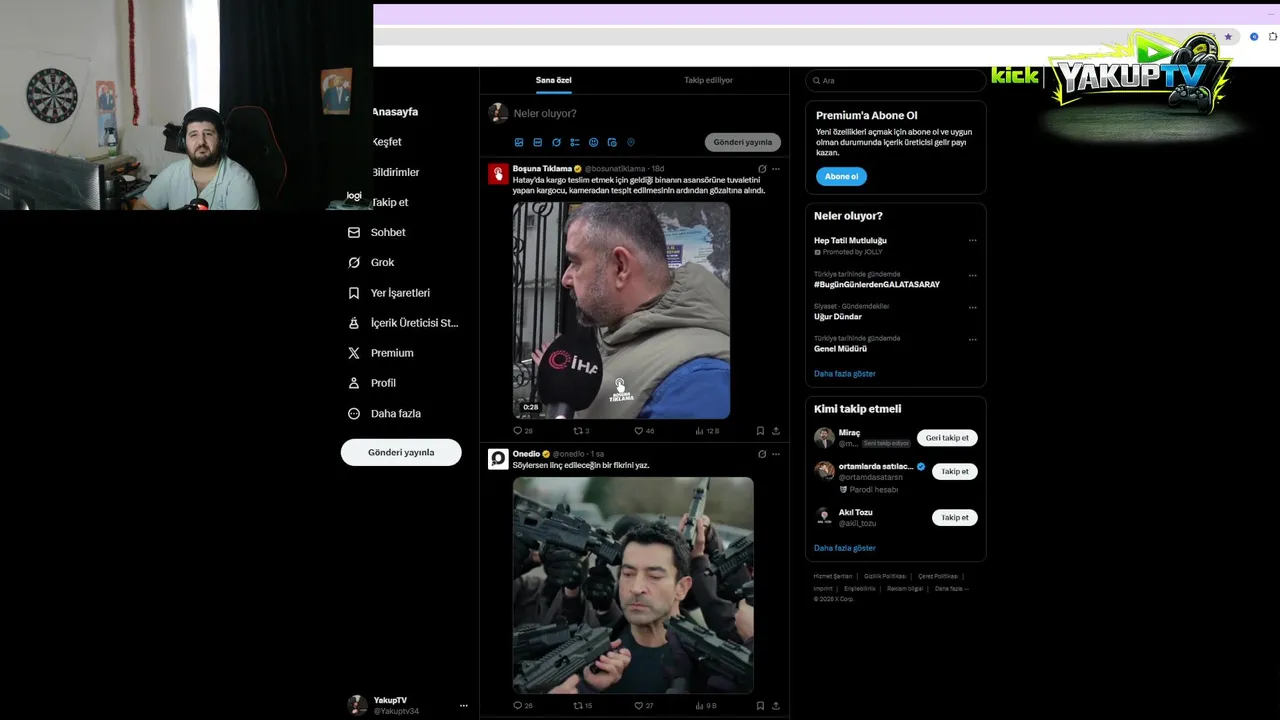Open Yer İşaretleri bookmarks
This screenshot has height=720, width=1280.
point(389,293)
